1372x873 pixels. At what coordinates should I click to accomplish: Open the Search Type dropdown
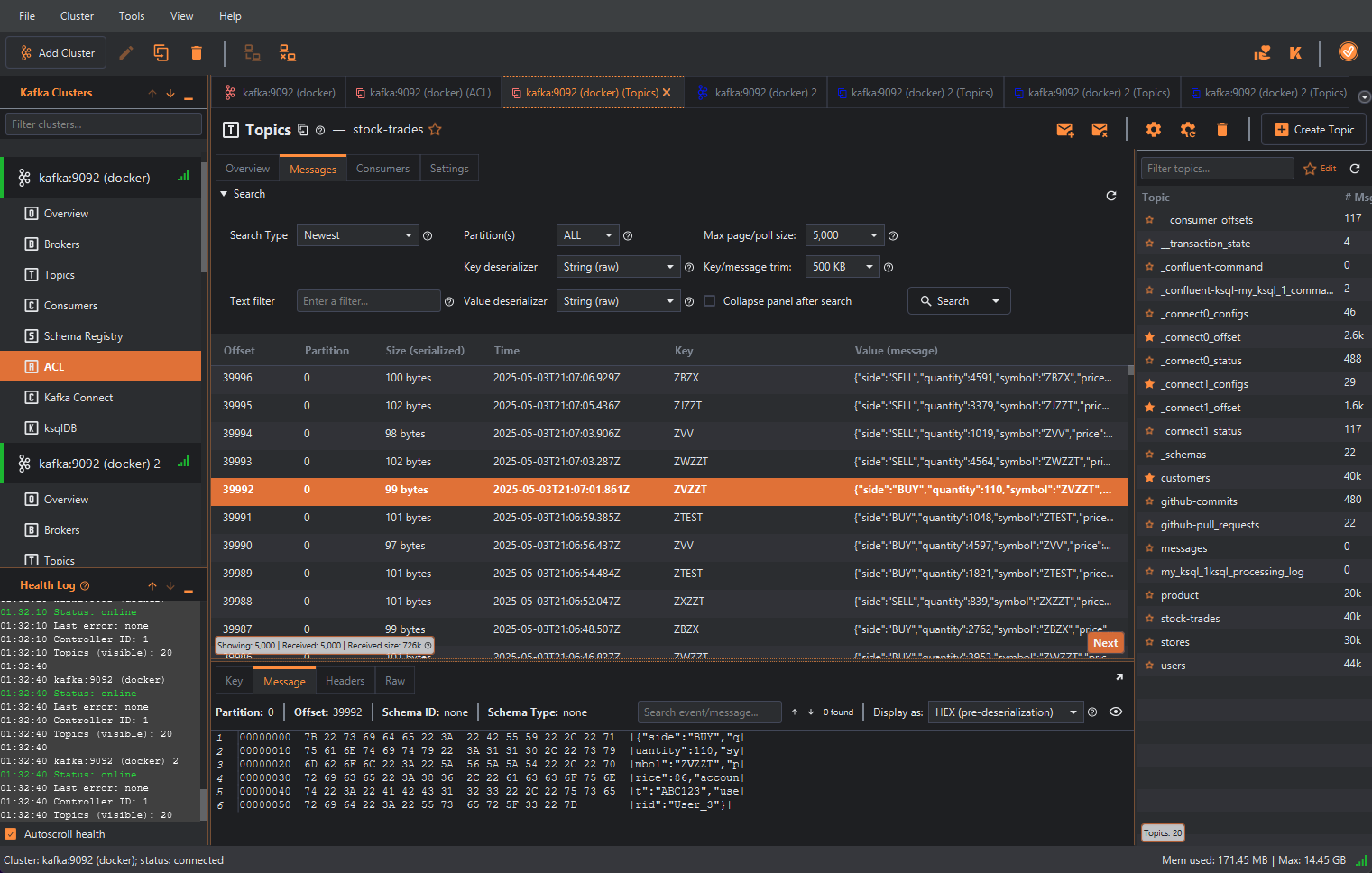357,235
